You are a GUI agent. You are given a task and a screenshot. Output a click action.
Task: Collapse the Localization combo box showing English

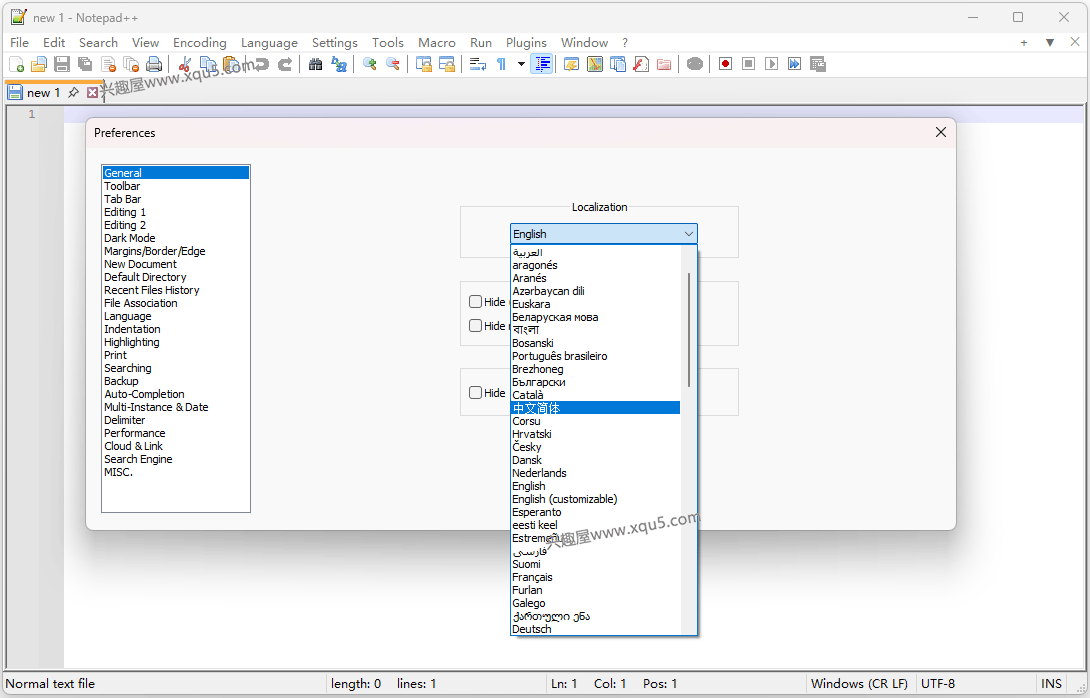pyautogui.click(x=603, y=234)
